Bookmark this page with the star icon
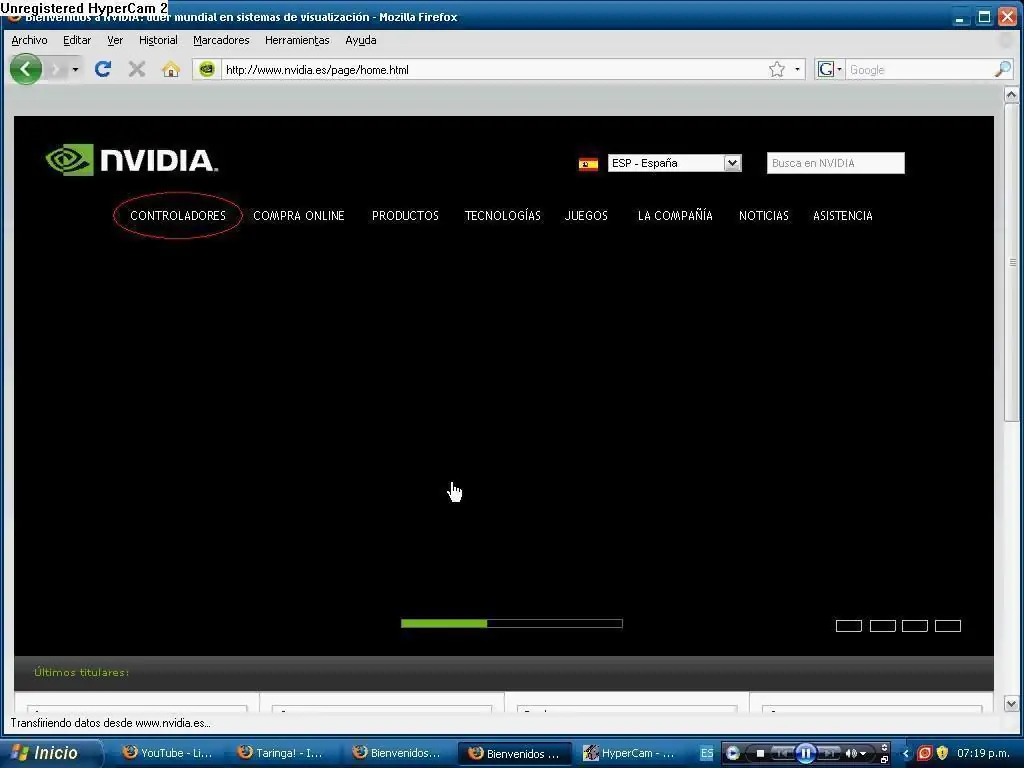 [x=775, y=69]
